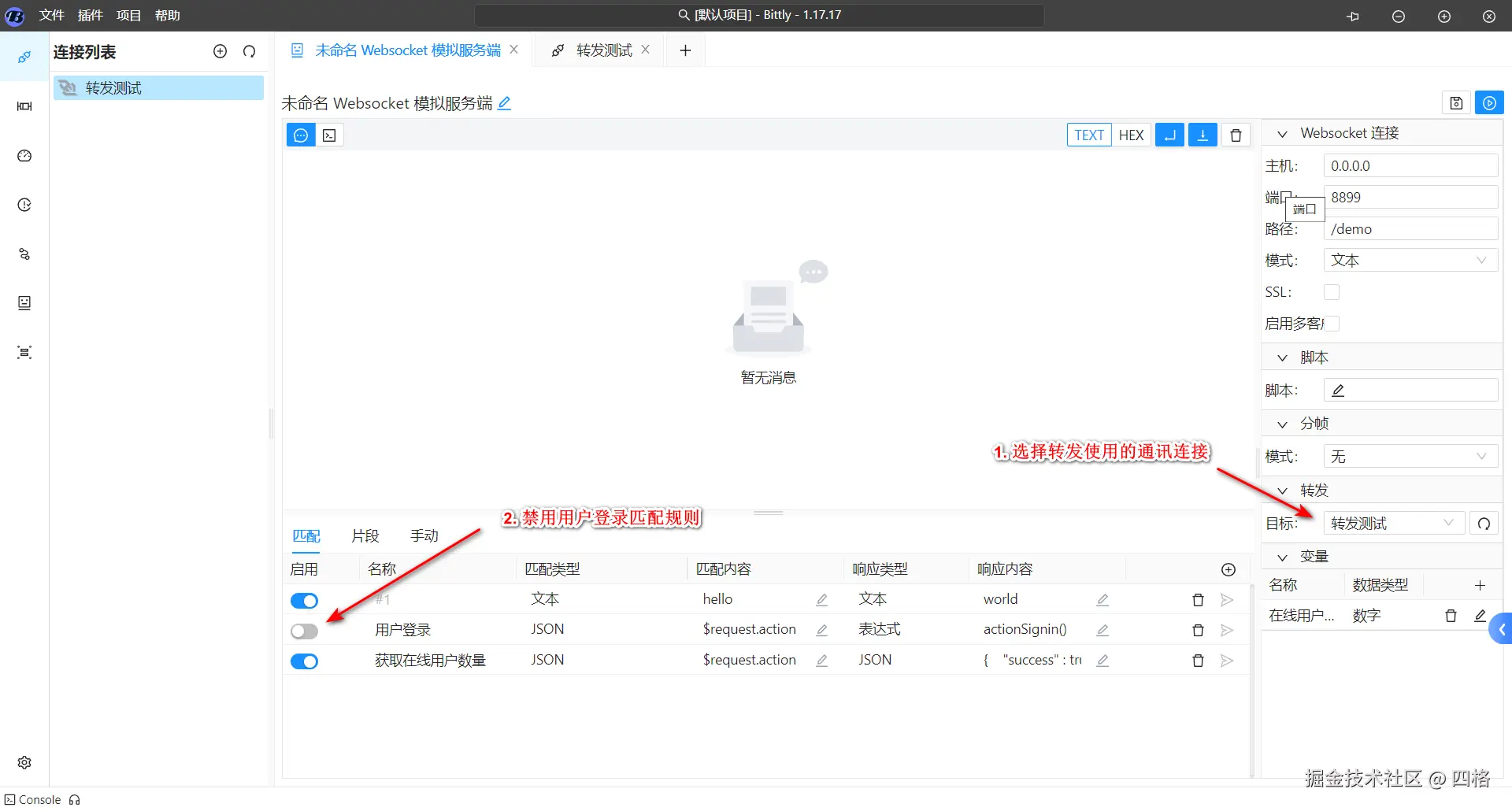Close the 转发测试 editor tab
1512x811 pixels.
point(645,50)
